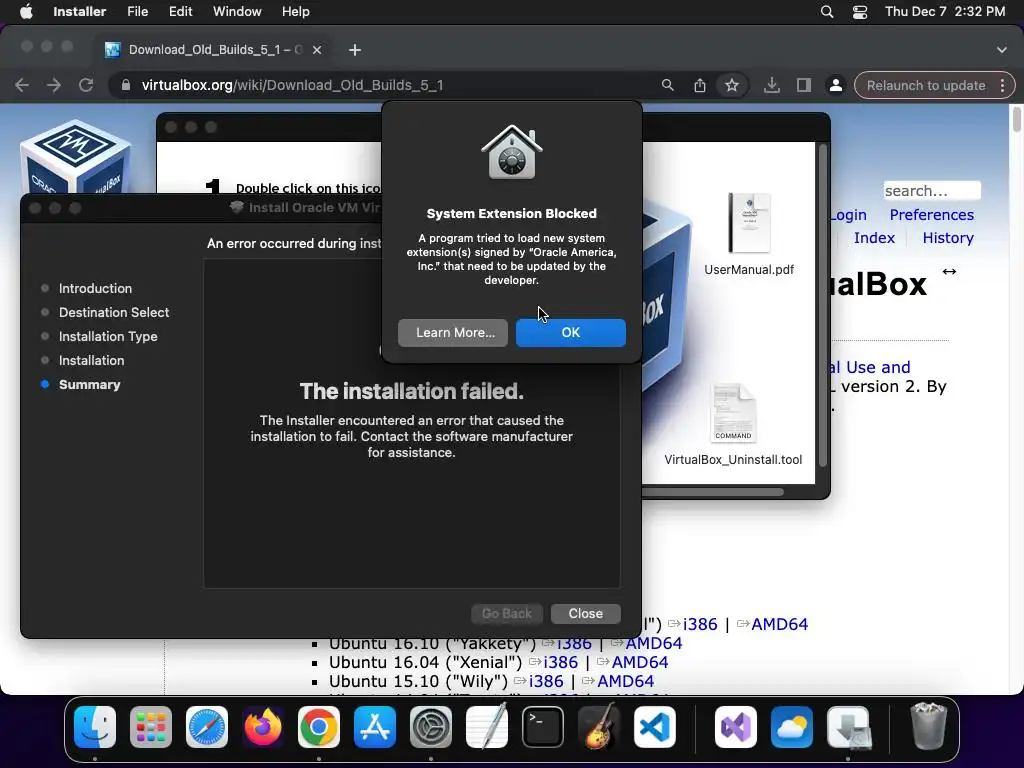
Task: Open AMD64 link for Ubuntu 15.10 Wily
Action: pos(626,681)
